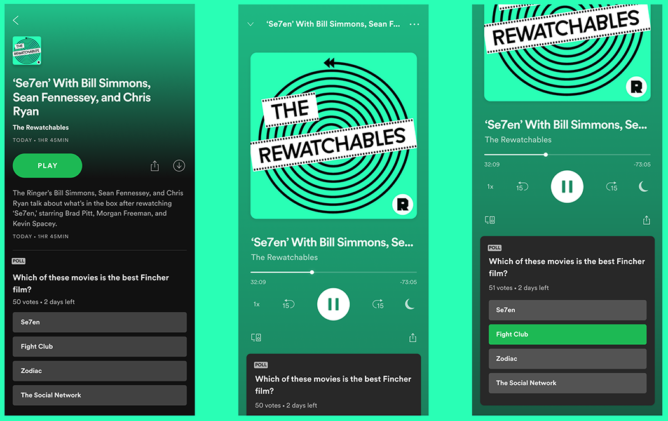The image size is (668, 421).
Task: Skip forward 15 seconds in right player
Action: (x=612, y=187)
